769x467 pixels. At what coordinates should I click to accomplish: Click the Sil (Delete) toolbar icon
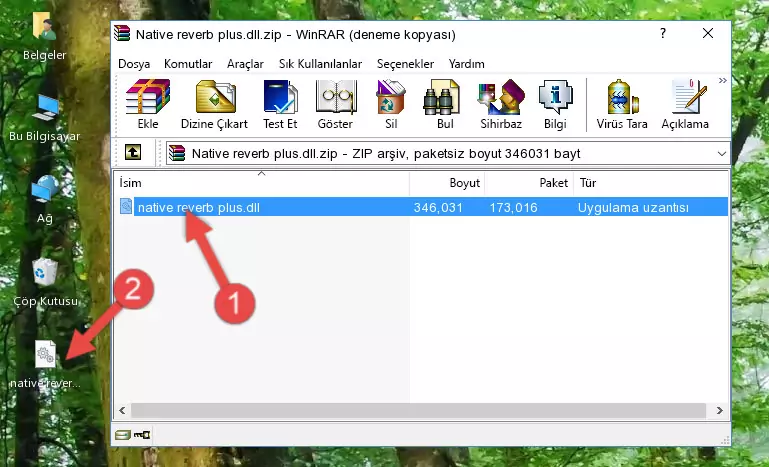(391, 104)
